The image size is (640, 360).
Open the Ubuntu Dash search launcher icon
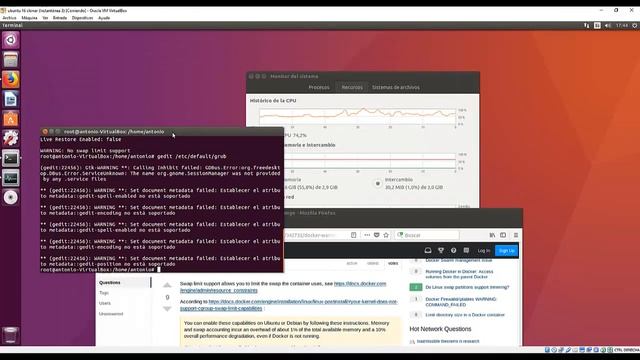(x=11, y=40)
